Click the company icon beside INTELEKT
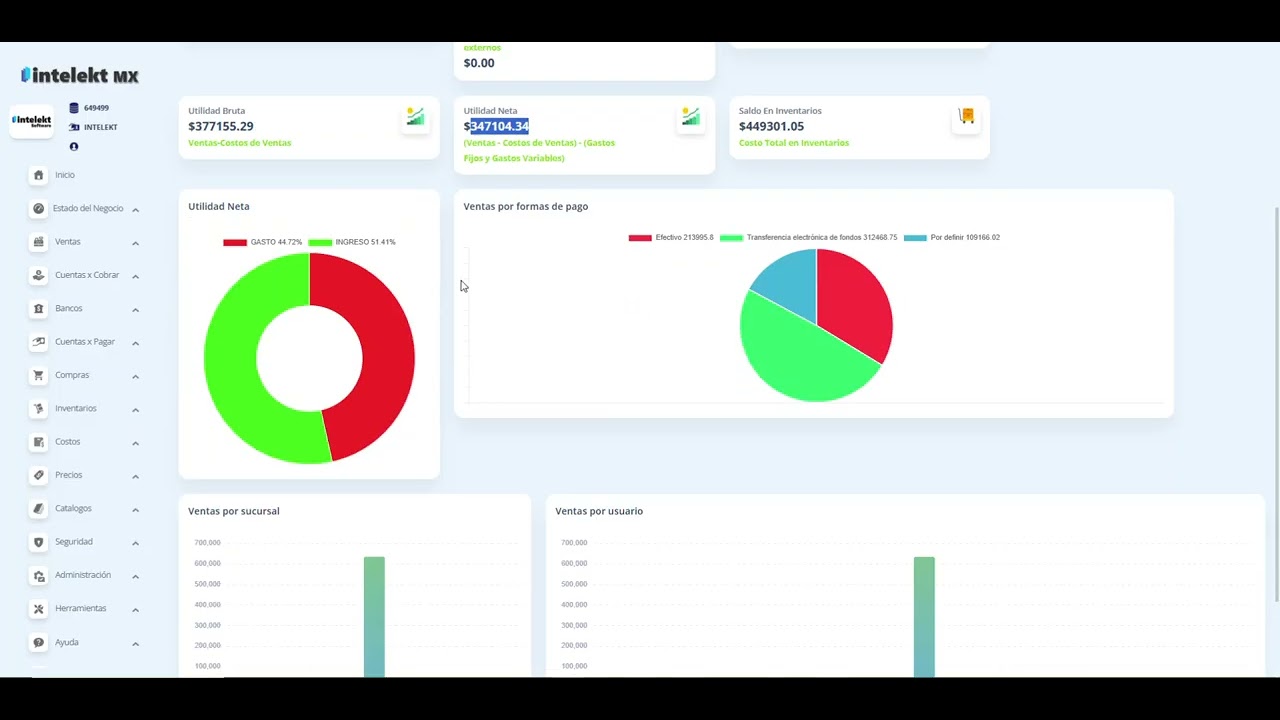1280x720 pixels. tap(74, 127)
